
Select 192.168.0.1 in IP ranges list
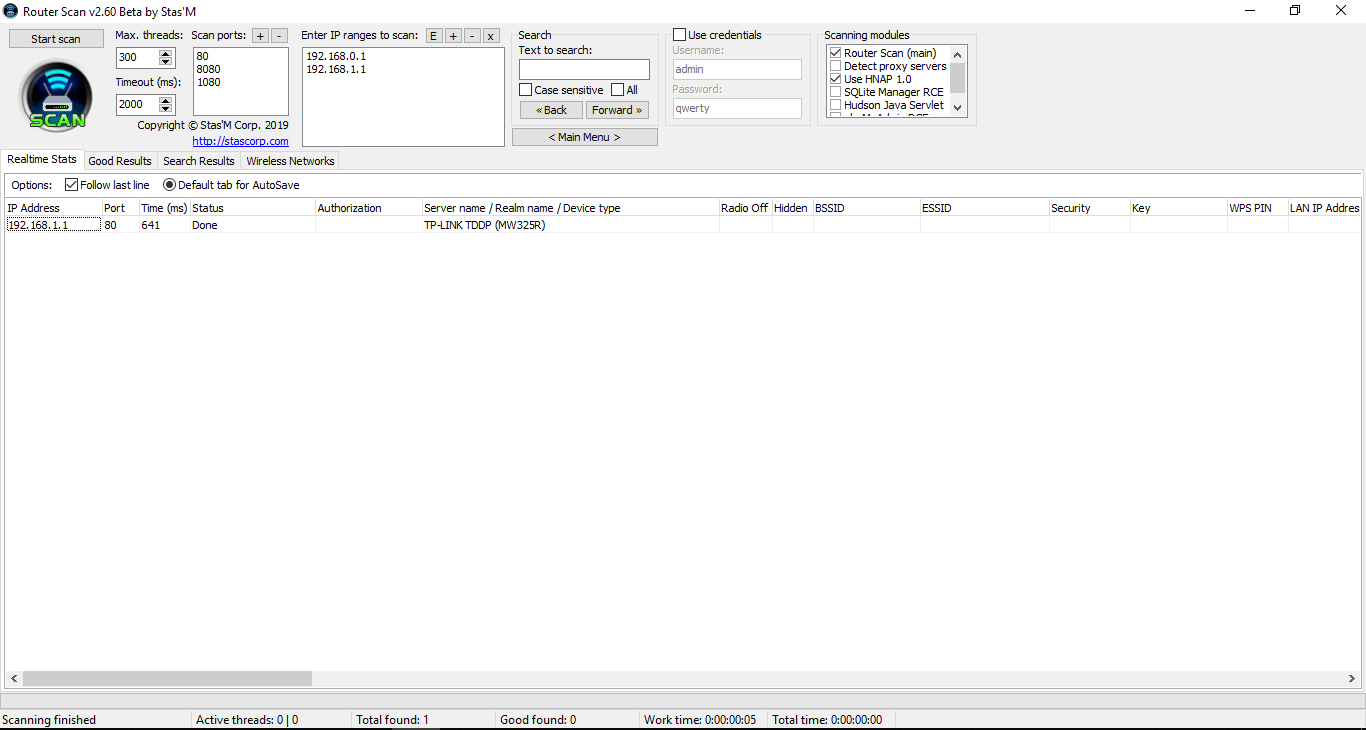coord(336,56)
